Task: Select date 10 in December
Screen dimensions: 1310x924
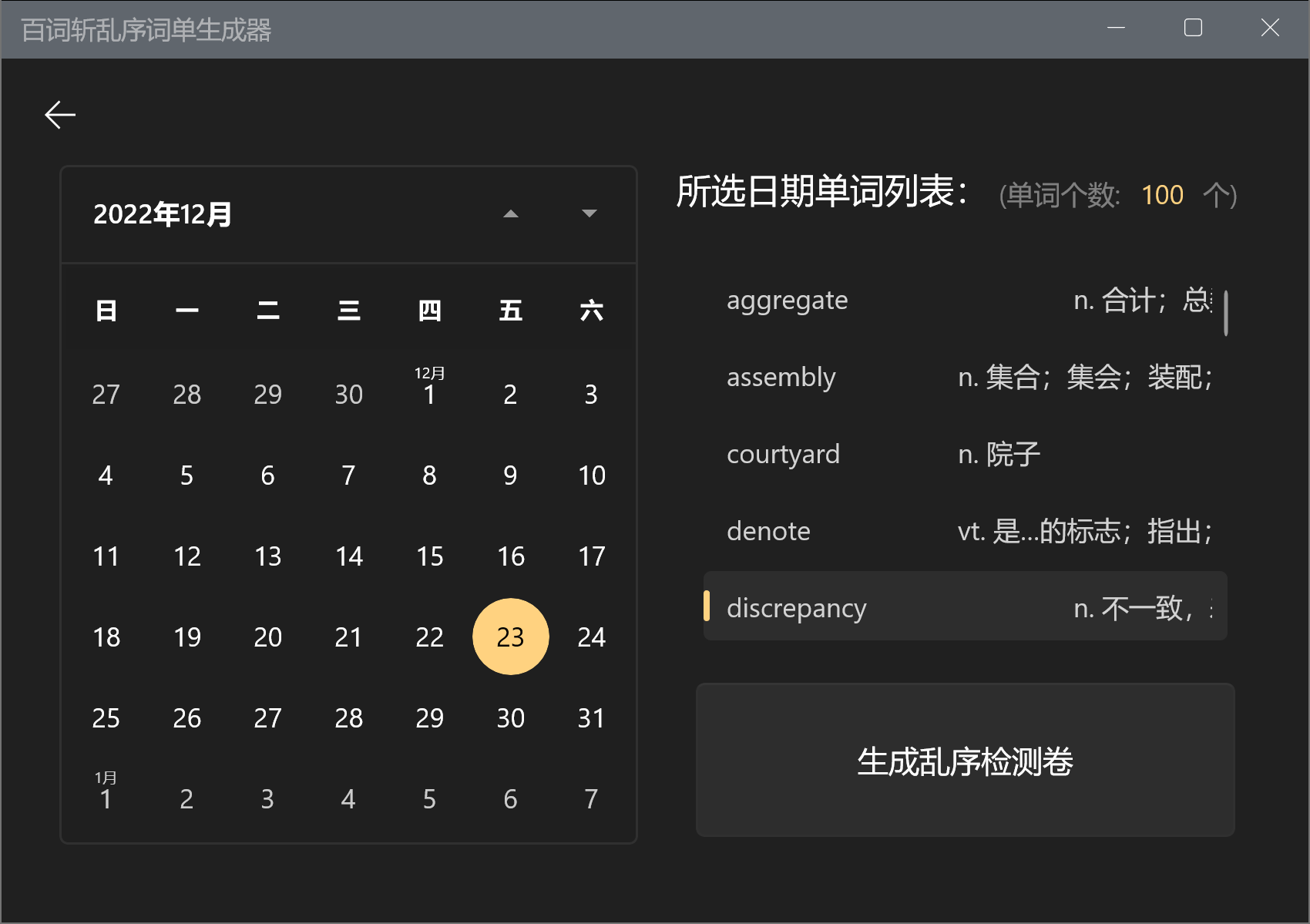Action: [x=591, y=475]
